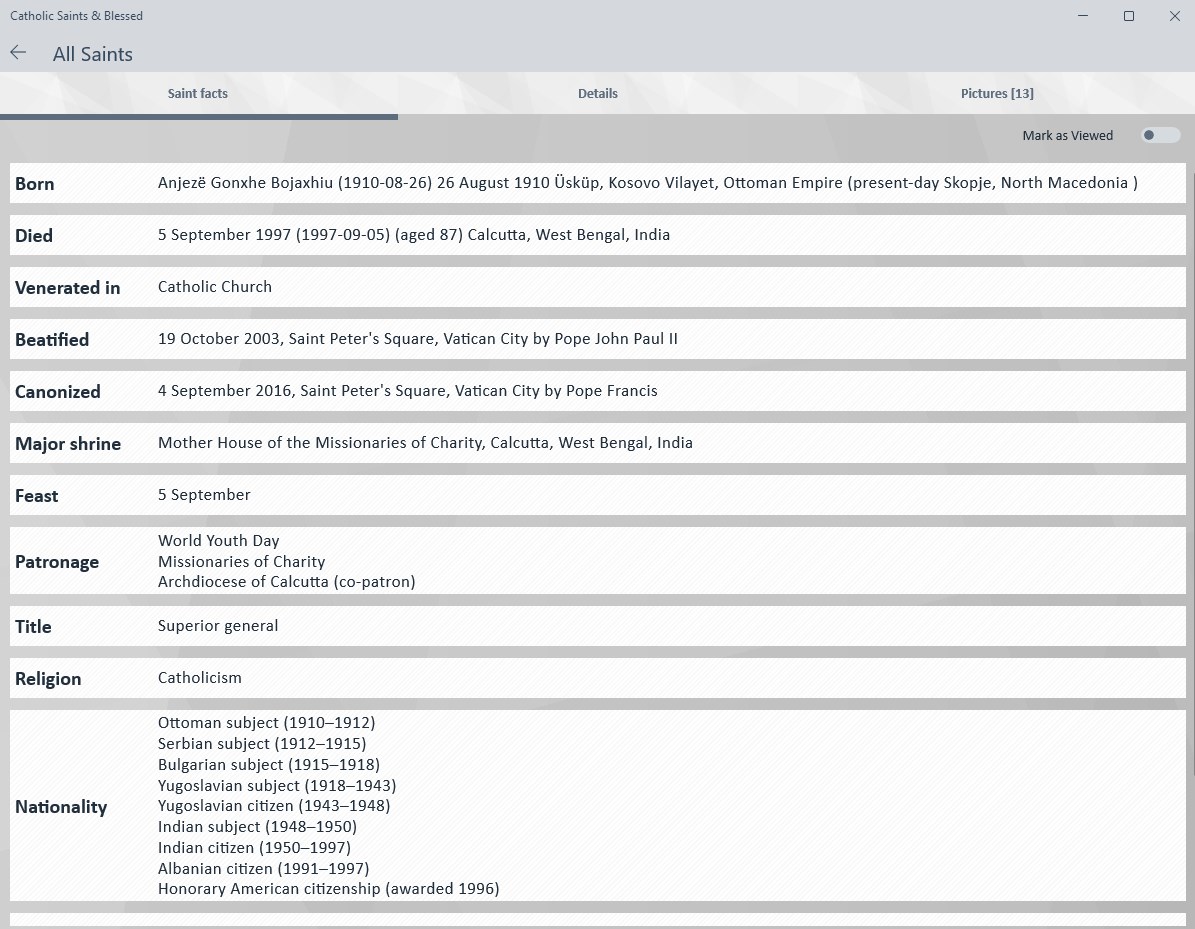Maximize the application window

[x=1129, y=16]
